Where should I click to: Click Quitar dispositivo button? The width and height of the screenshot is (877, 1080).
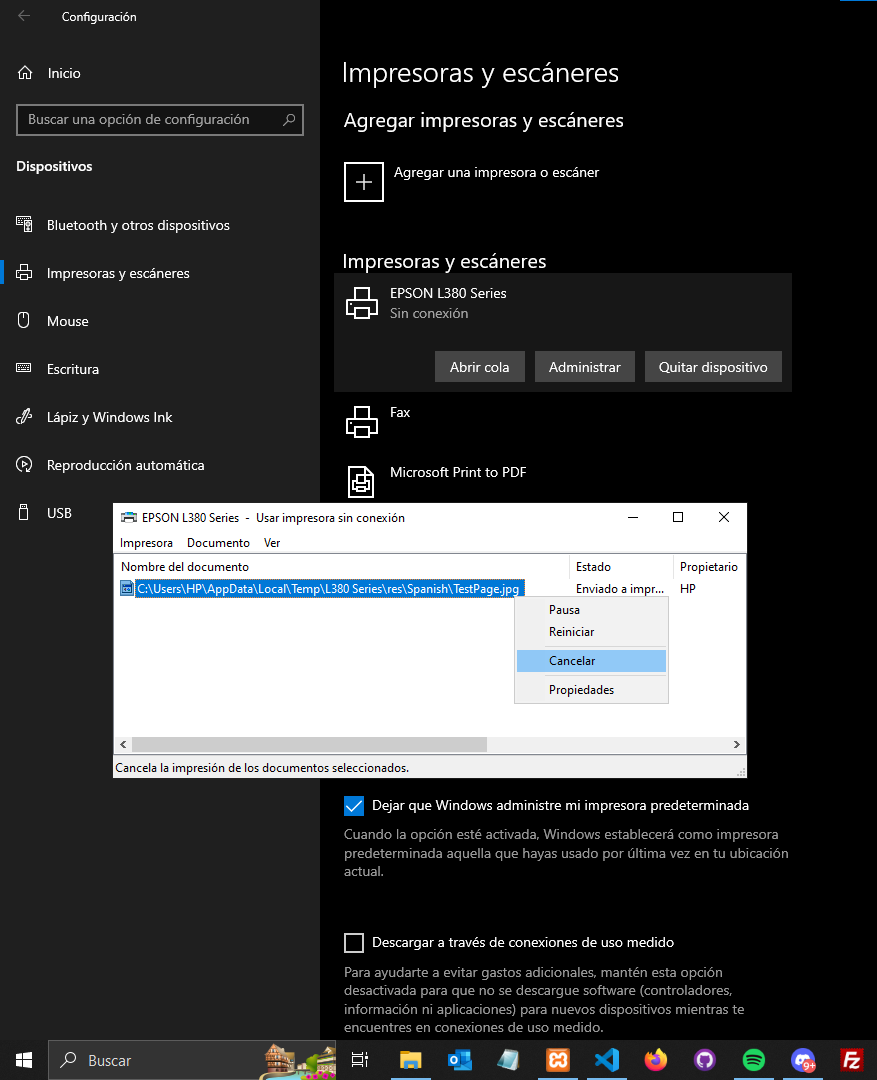click(x=713, y=367)
